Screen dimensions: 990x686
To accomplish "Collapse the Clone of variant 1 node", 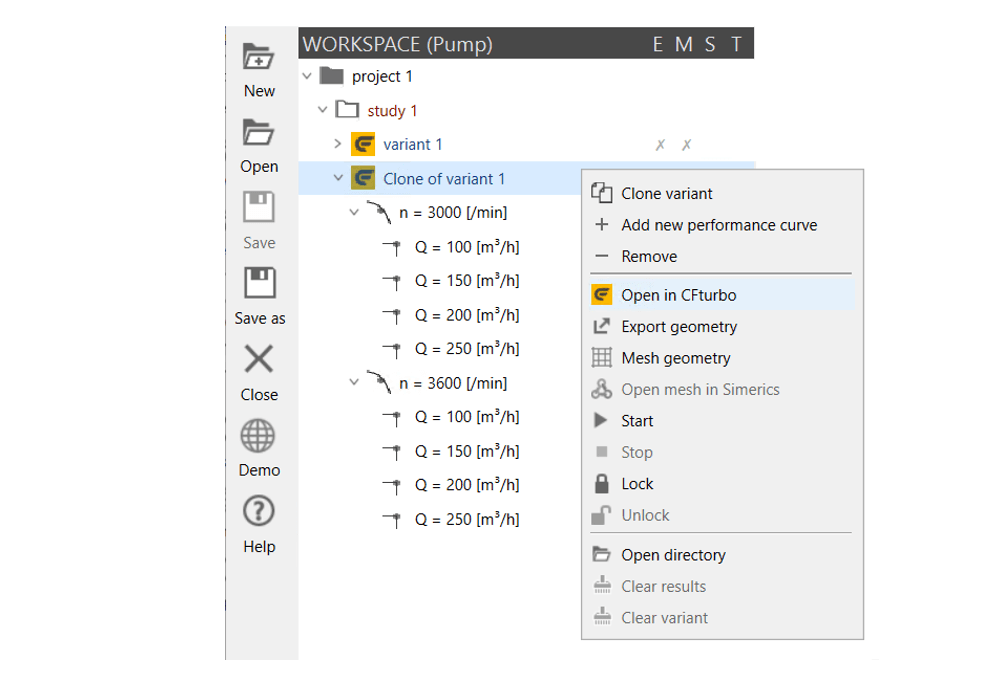I will (x=338, y=178).
